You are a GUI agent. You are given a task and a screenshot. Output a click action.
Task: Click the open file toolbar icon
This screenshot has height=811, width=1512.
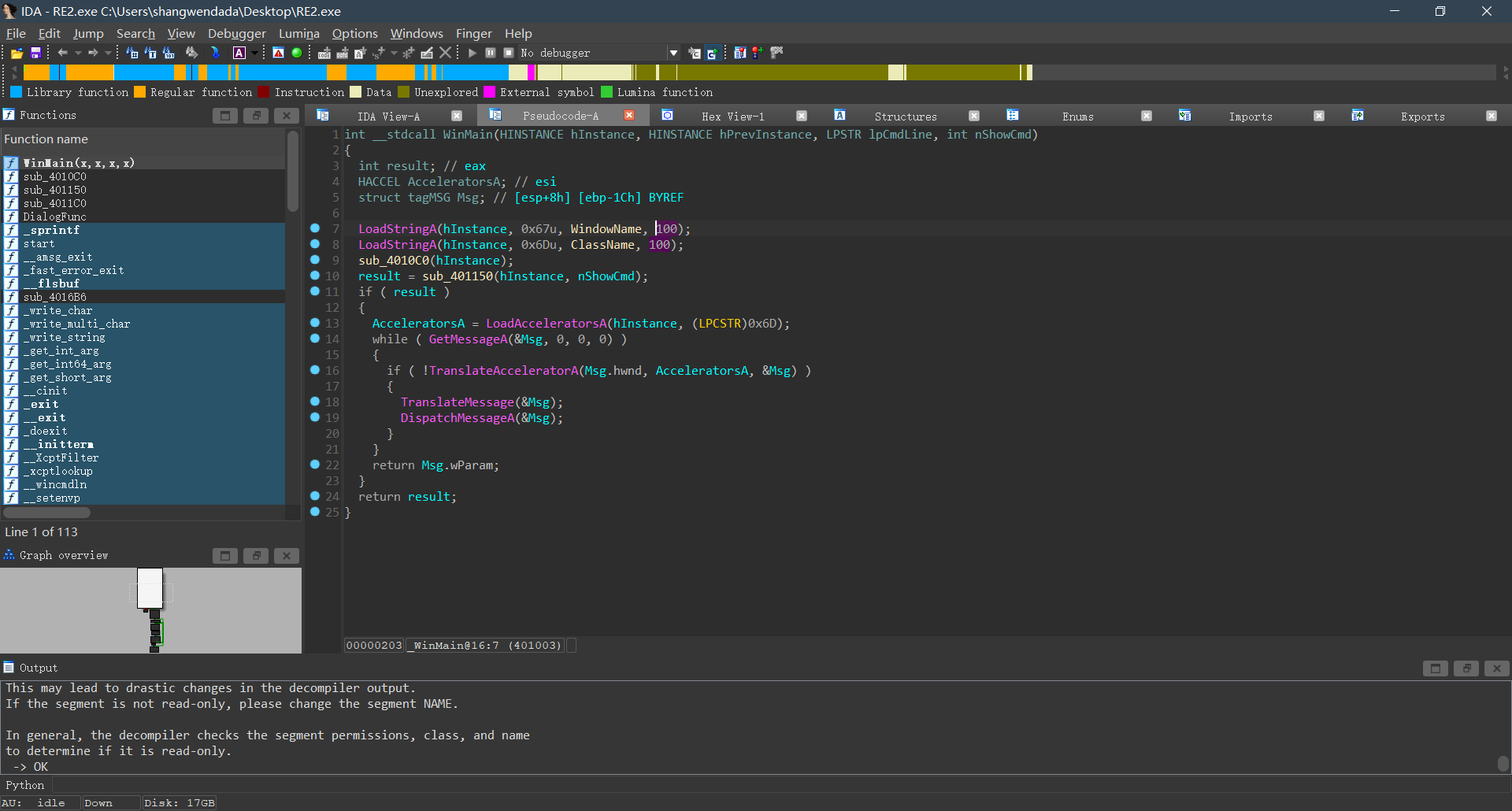(x=17, y=53)
